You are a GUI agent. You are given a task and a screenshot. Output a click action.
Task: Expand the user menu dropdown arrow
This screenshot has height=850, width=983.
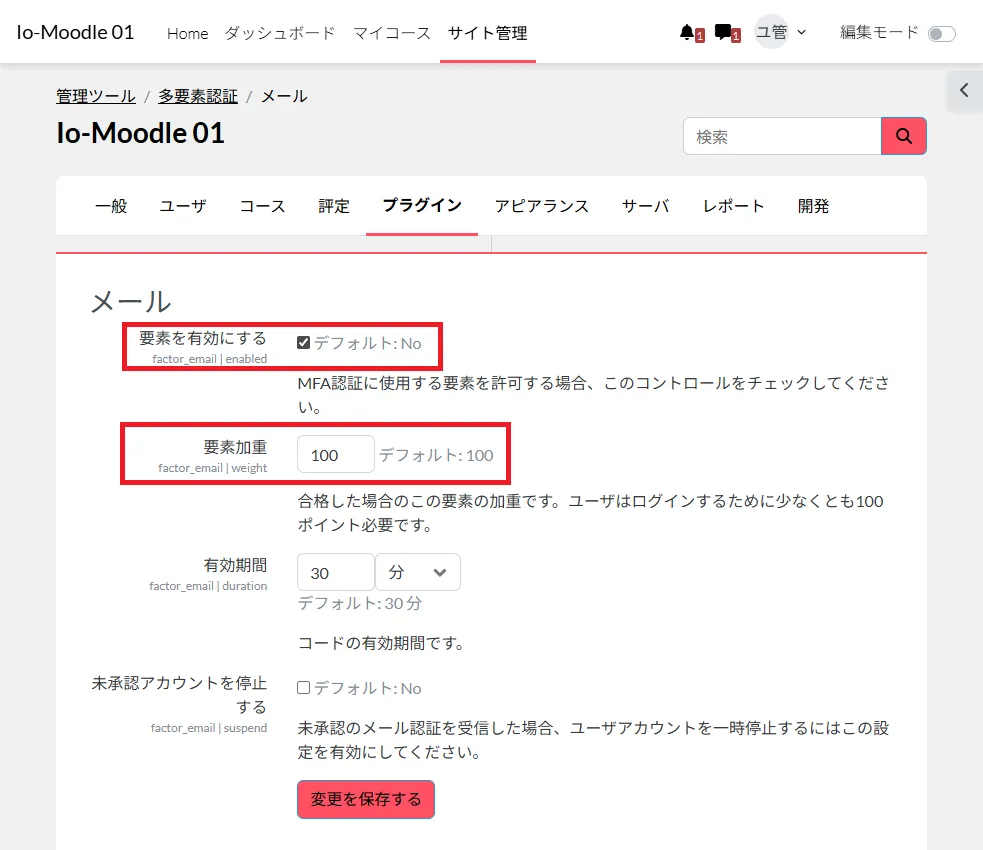pos(801,33)
